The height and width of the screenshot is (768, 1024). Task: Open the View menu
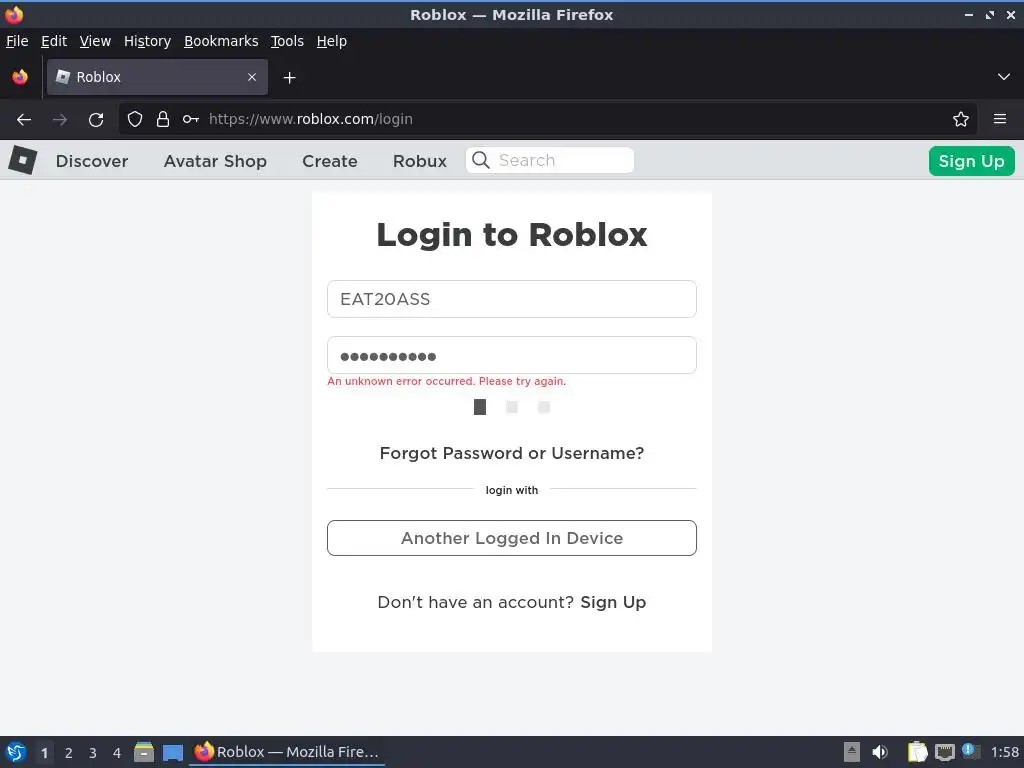(x=95, y=41)
